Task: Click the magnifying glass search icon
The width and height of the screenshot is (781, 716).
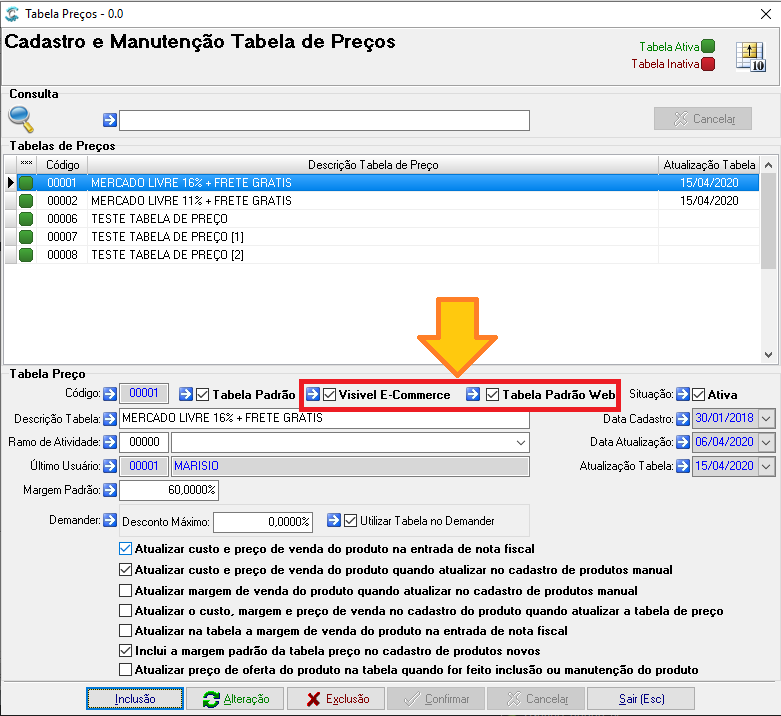Action: [20, 119]
